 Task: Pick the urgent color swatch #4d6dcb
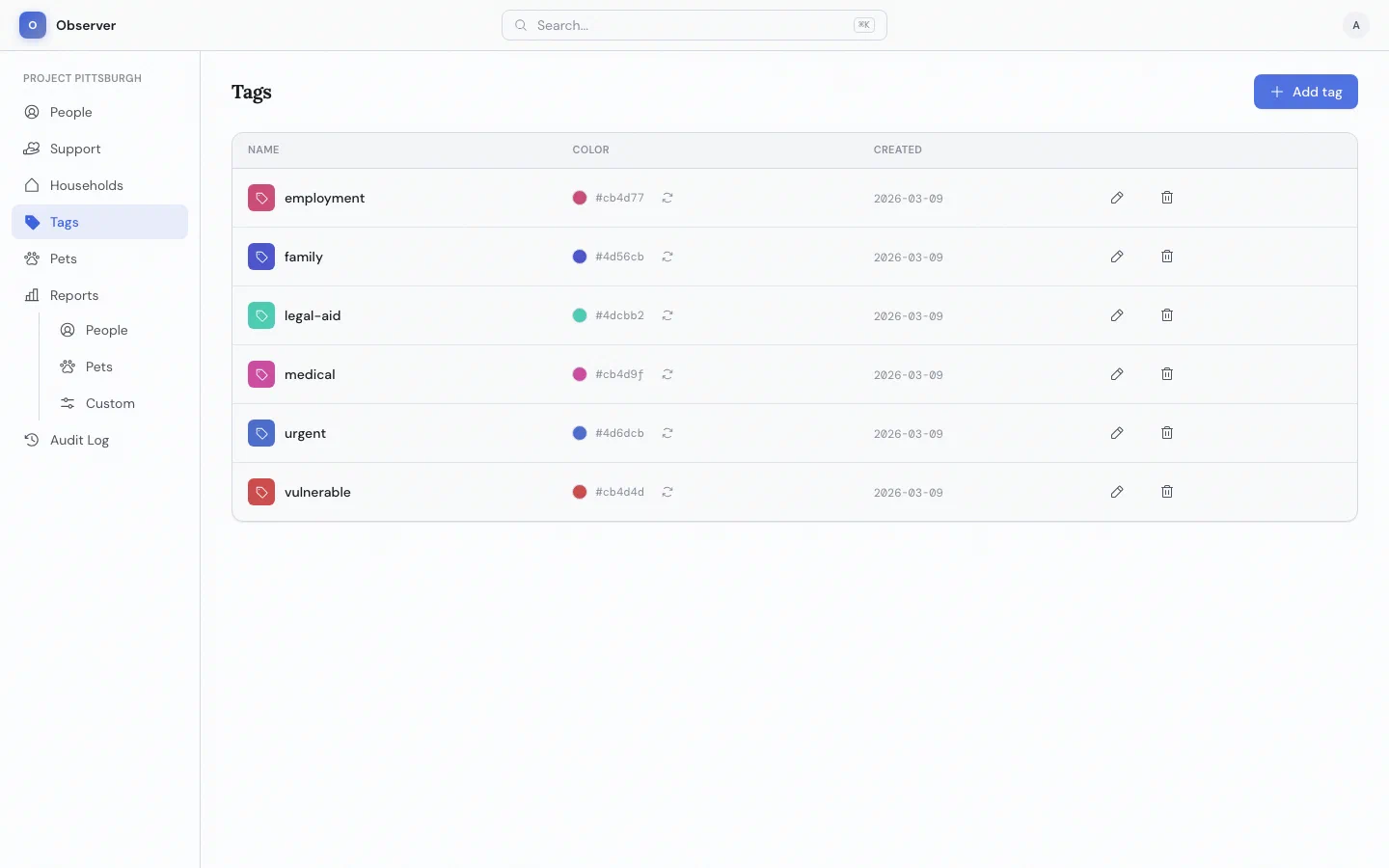(x=580, y=433)
